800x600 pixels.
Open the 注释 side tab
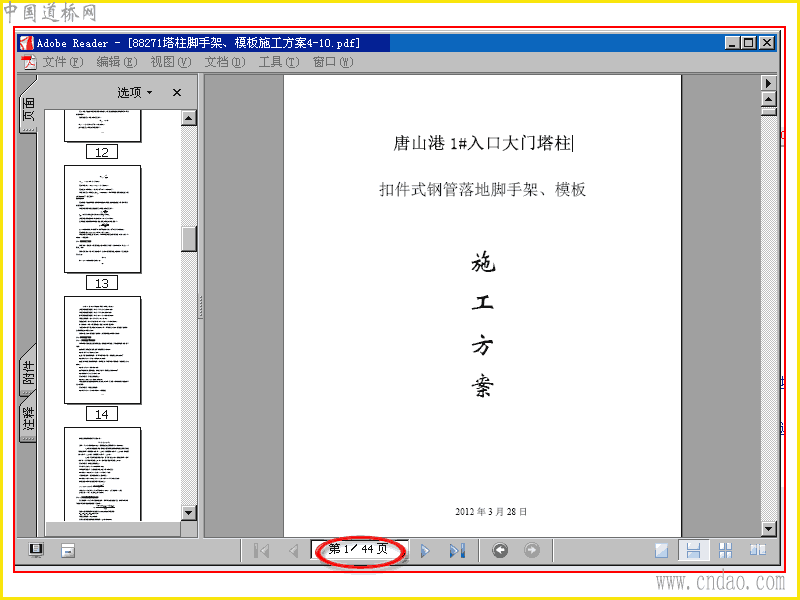[28, 418]
